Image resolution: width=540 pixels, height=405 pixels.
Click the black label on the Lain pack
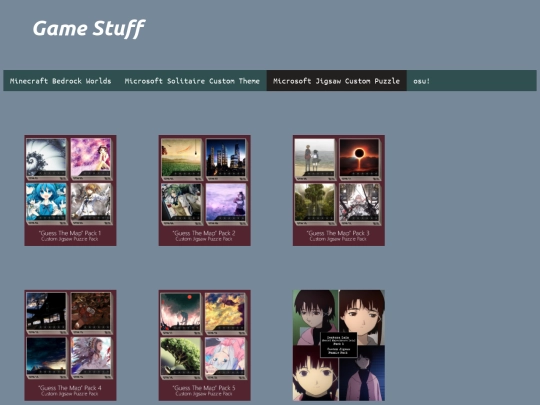(339, 345)
